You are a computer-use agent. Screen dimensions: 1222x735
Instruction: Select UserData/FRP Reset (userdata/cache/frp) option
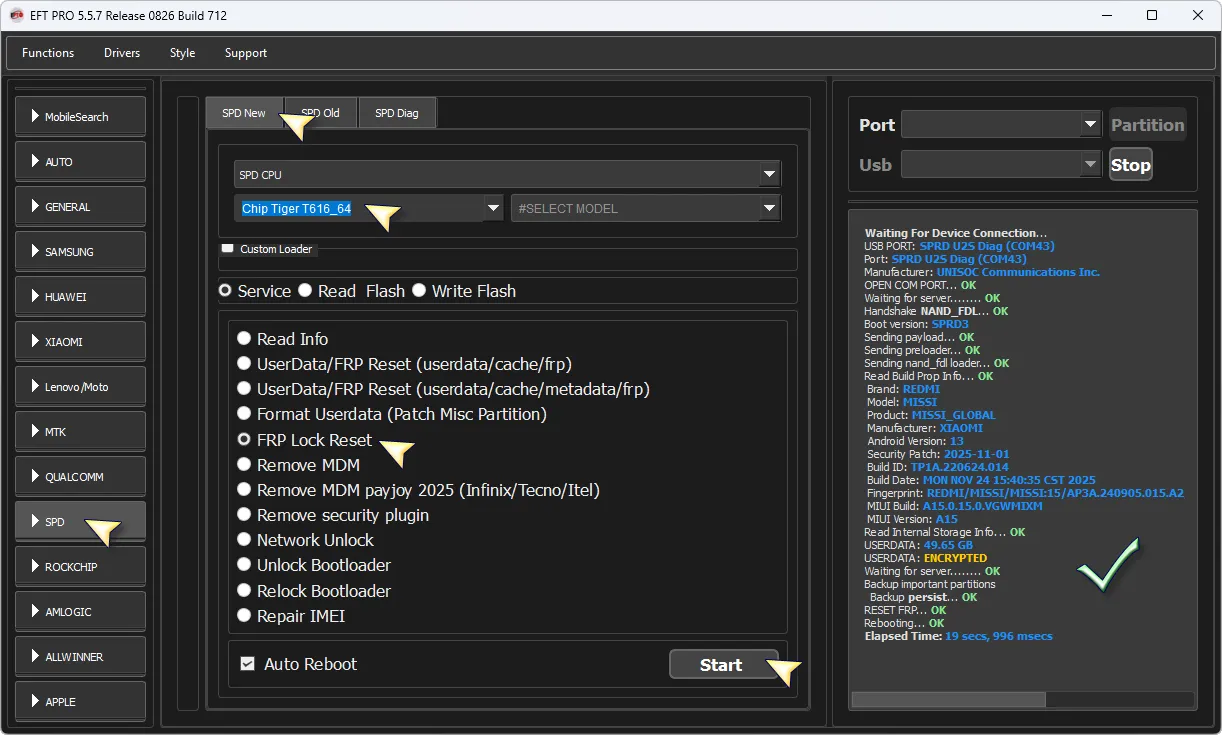pyautogui.click(x=244, y=364)
